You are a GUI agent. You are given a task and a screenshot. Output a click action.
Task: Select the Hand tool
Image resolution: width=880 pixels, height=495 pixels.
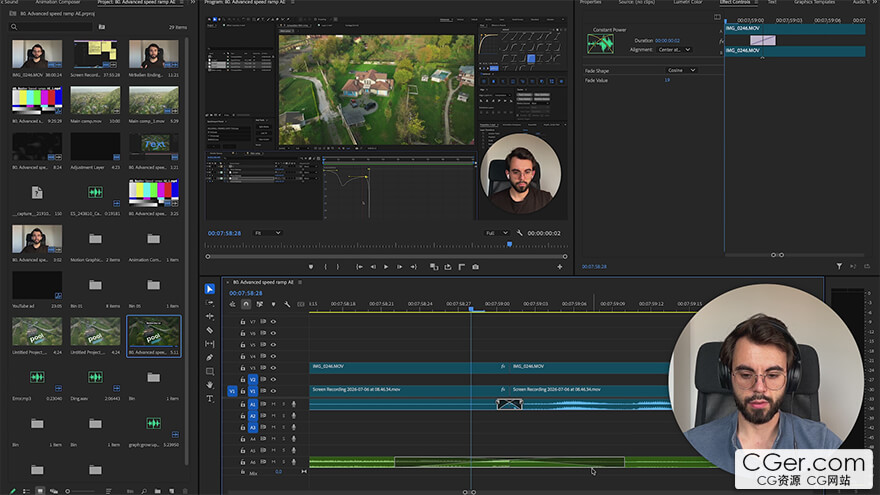pyautogui.click(x=210, y=384)
